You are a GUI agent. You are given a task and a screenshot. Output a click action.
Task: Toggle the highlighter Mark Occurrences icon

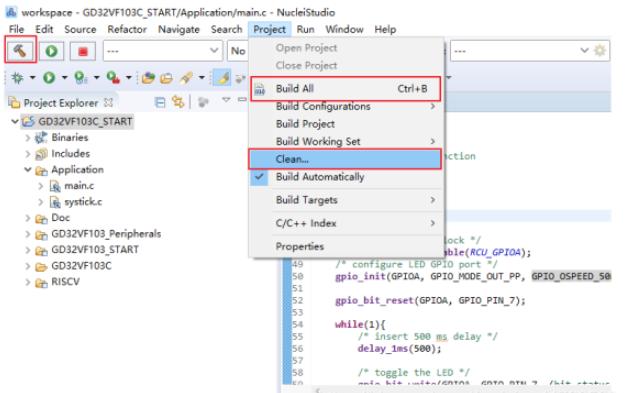pos(222,78)
